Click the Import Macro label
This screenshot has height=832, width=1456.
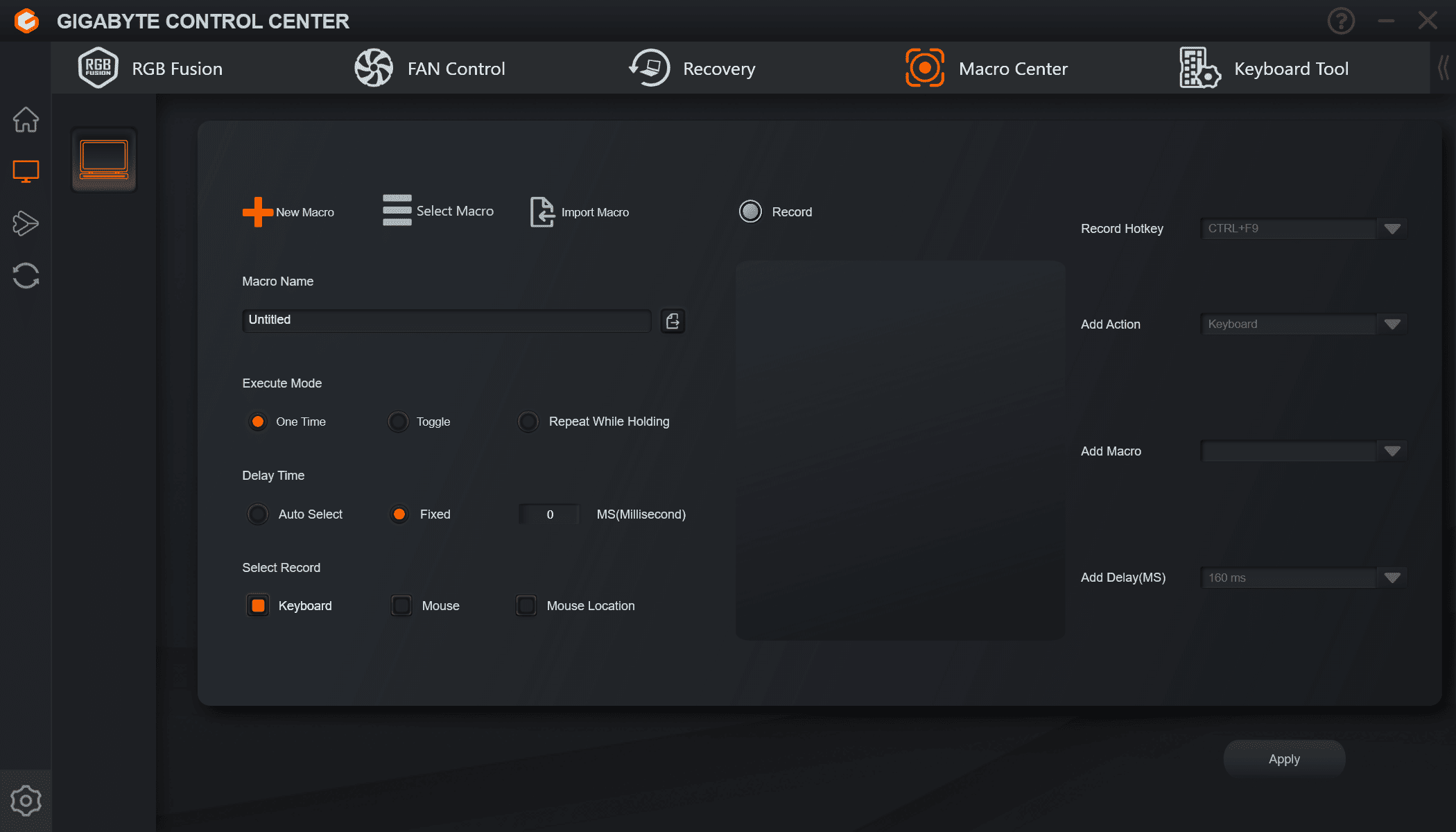coord(595,212)
